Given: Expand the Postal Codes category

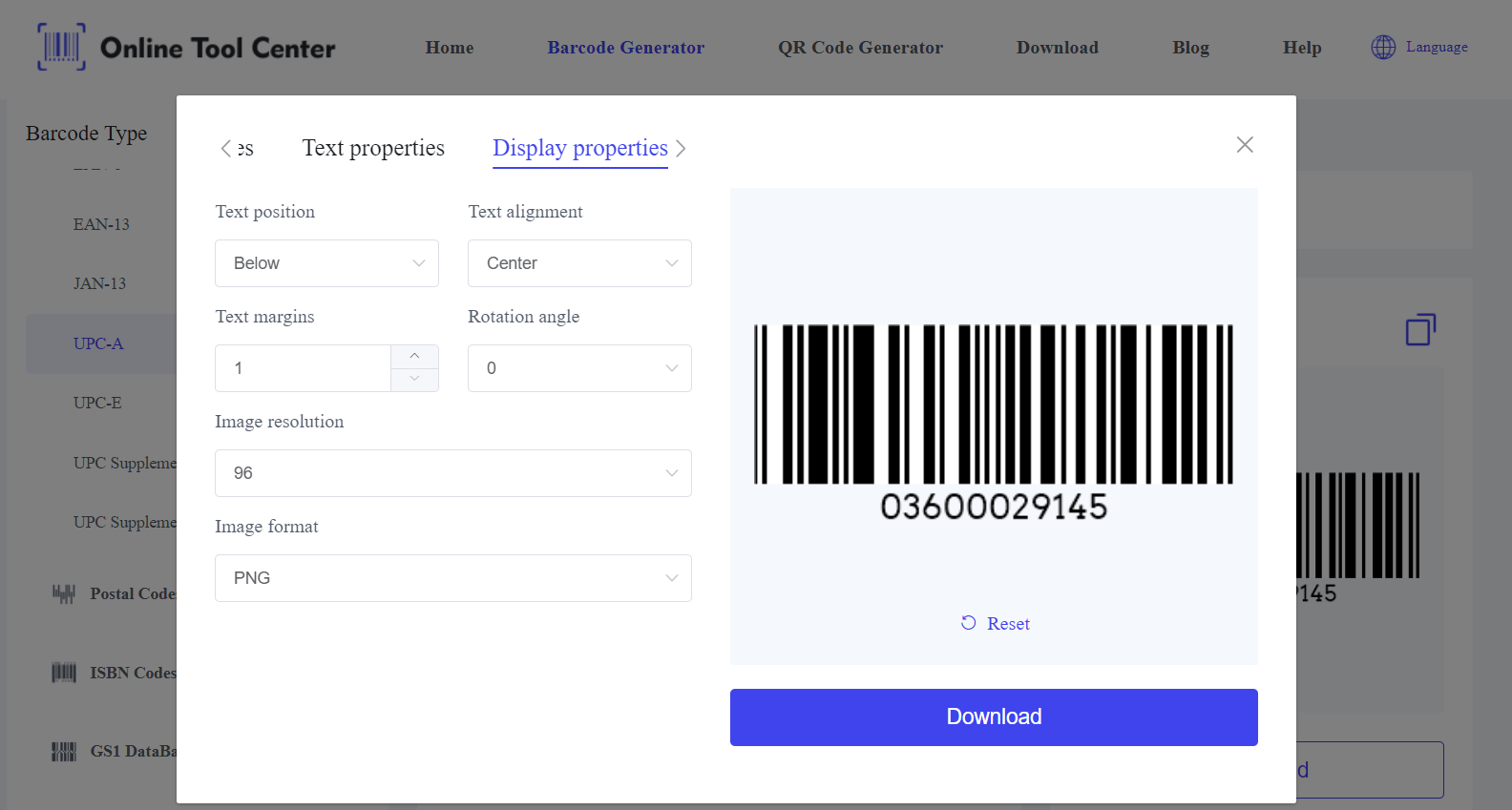Looking at the screenshot, I should click(133, 593).
